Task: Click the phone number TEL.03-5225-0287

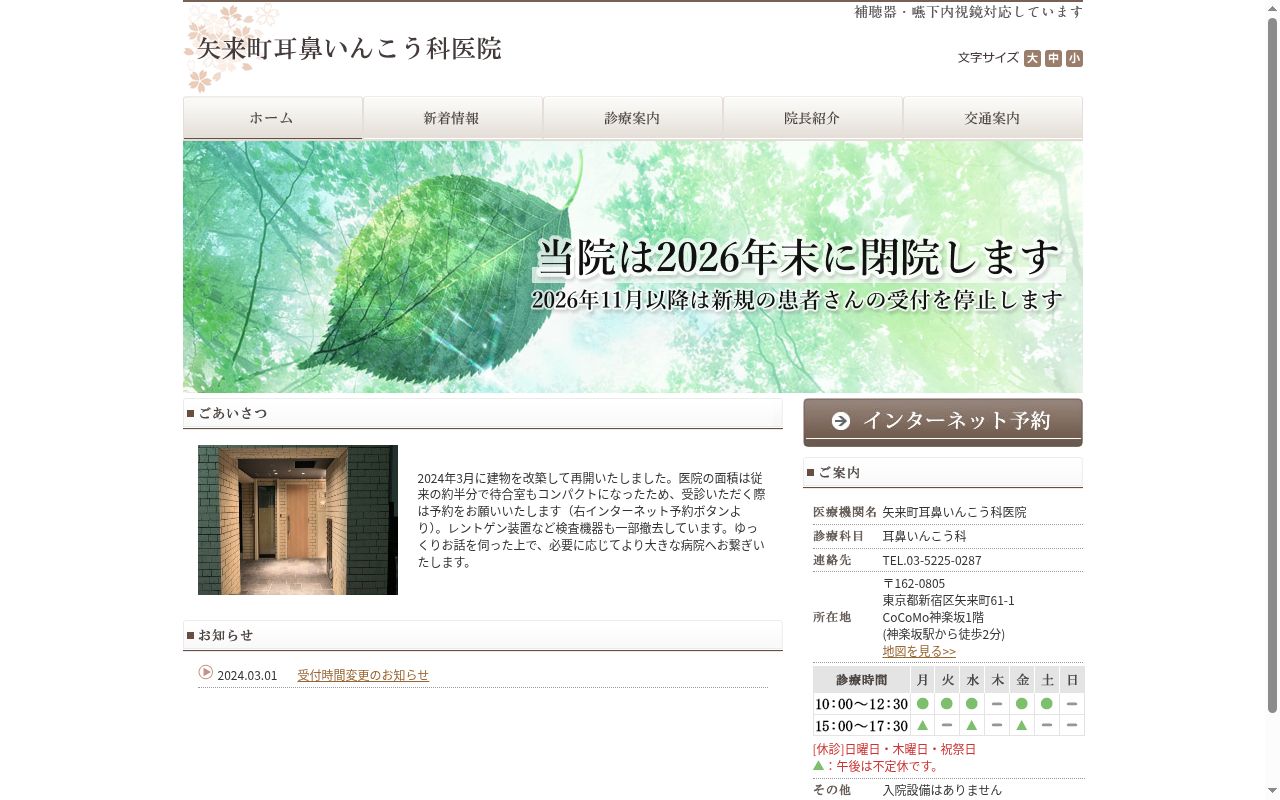Action: pos(932,560)
